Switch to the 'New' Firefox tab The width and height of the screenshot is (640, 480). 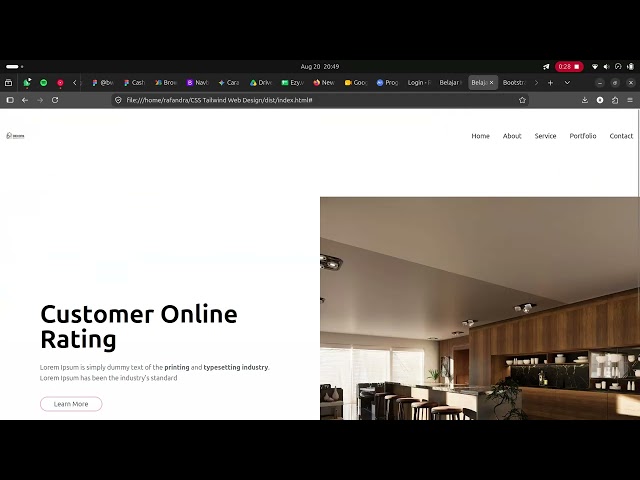pos(324,83)
